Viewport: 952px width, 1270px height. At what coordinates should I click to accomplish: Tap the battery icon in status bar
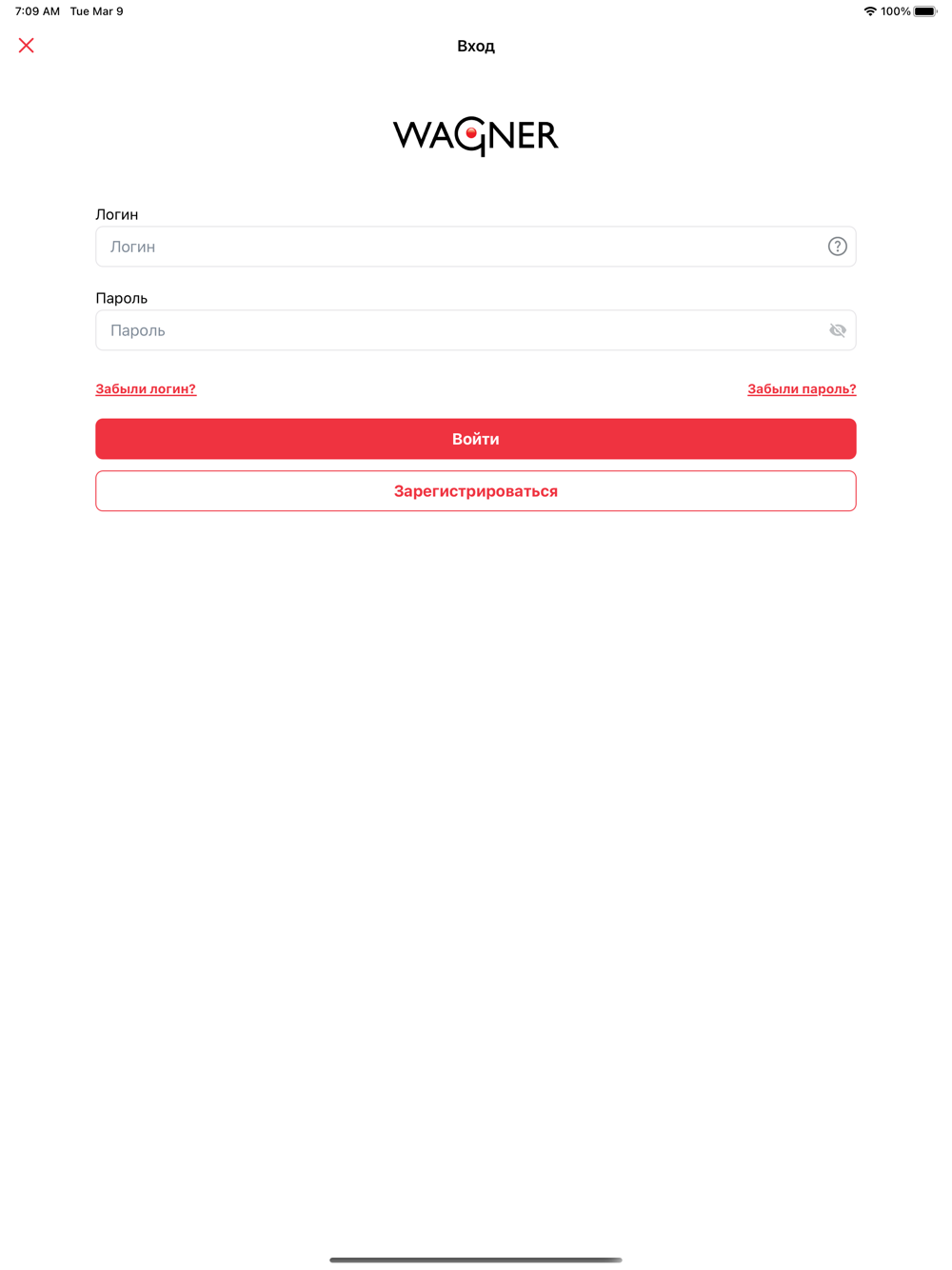tap(925, 11)
